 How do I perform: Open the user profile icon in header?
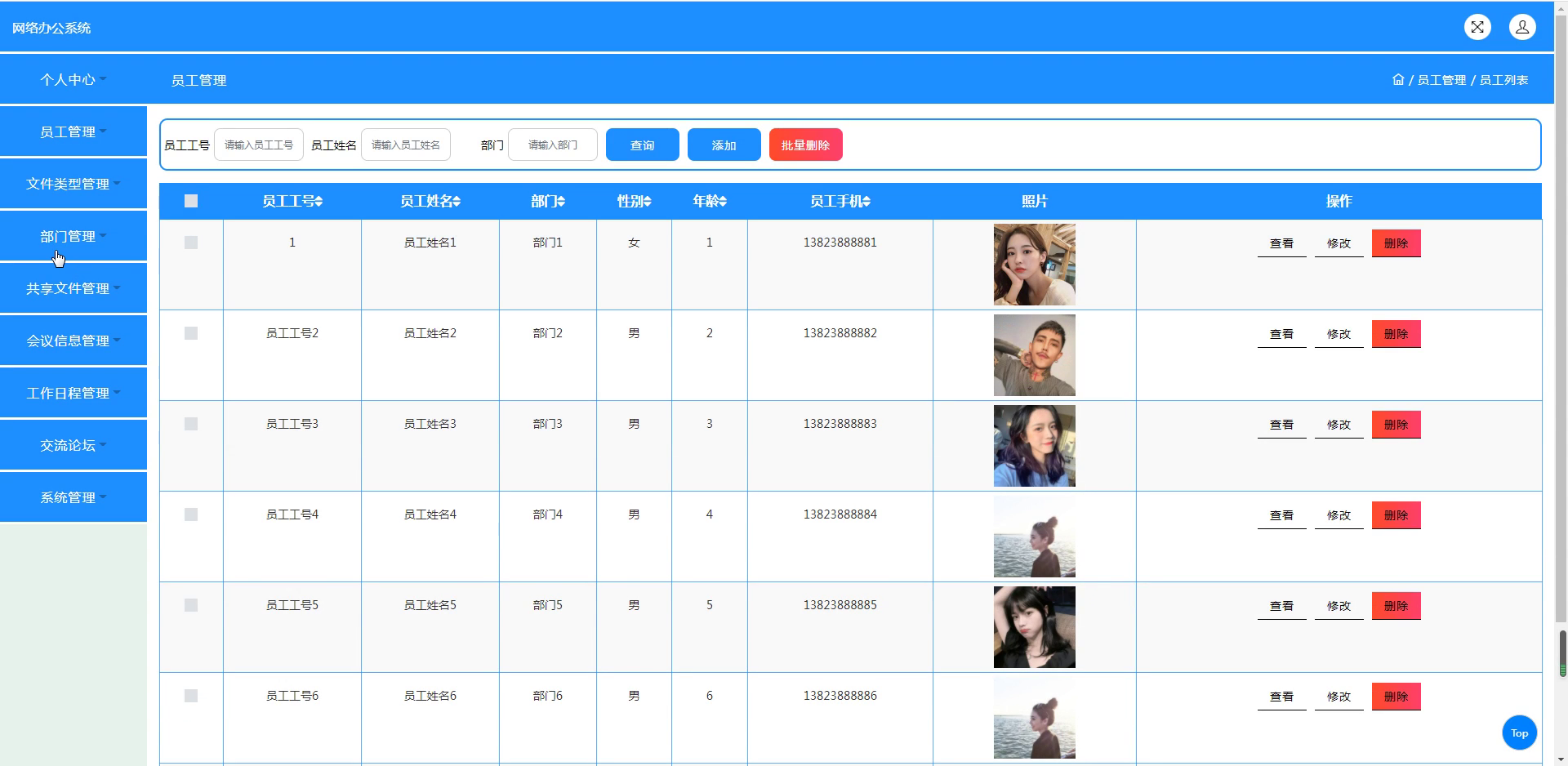[1522, 27]
